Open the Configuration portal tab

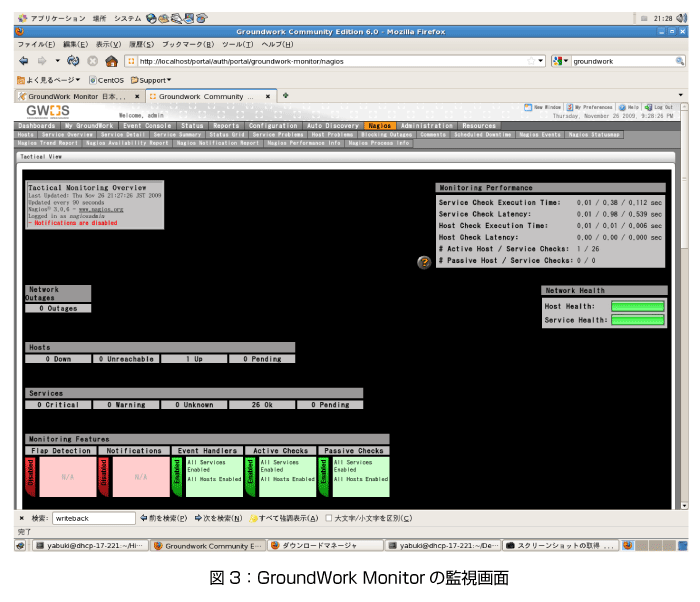[x=273, y=126]
